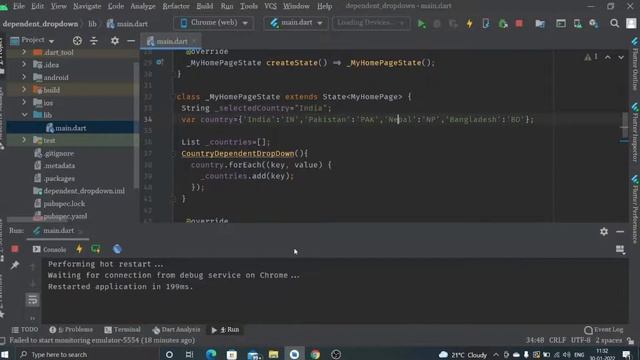
Task: Open Loading Devices dropdown
Action: (371, 23)
